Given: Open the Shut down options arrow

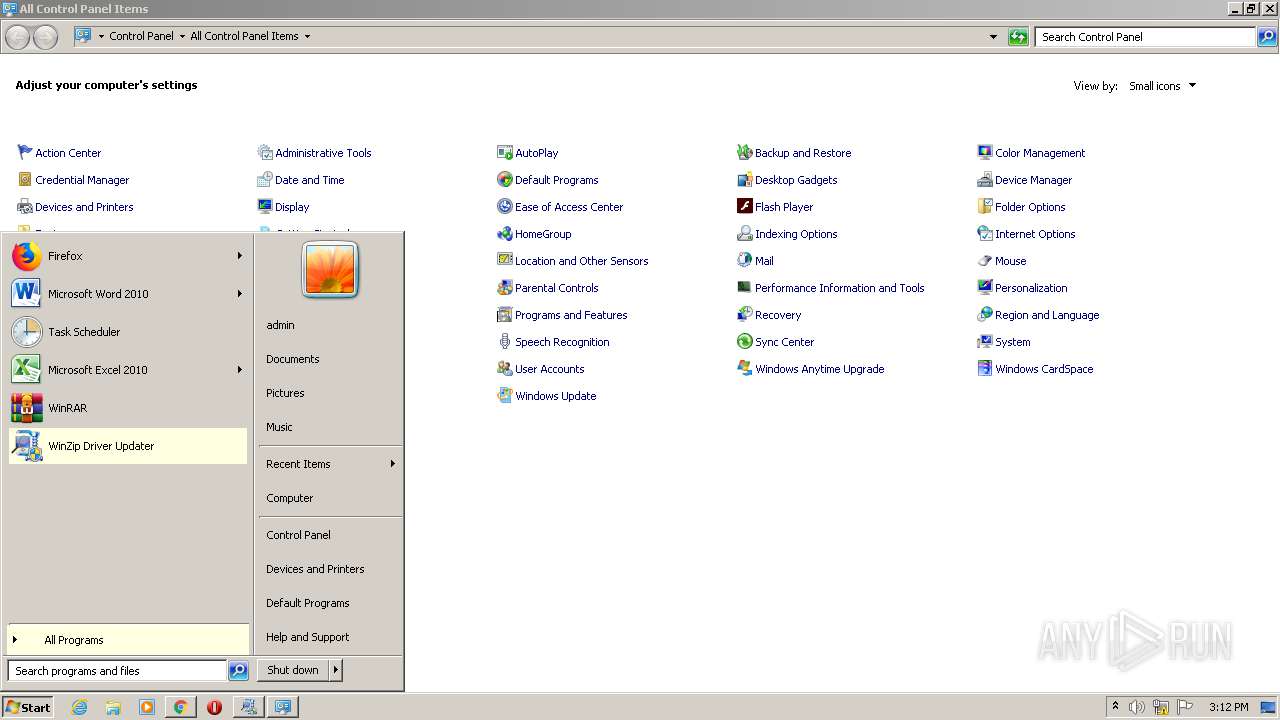Looking at the screenshot, I should (336, 670).
